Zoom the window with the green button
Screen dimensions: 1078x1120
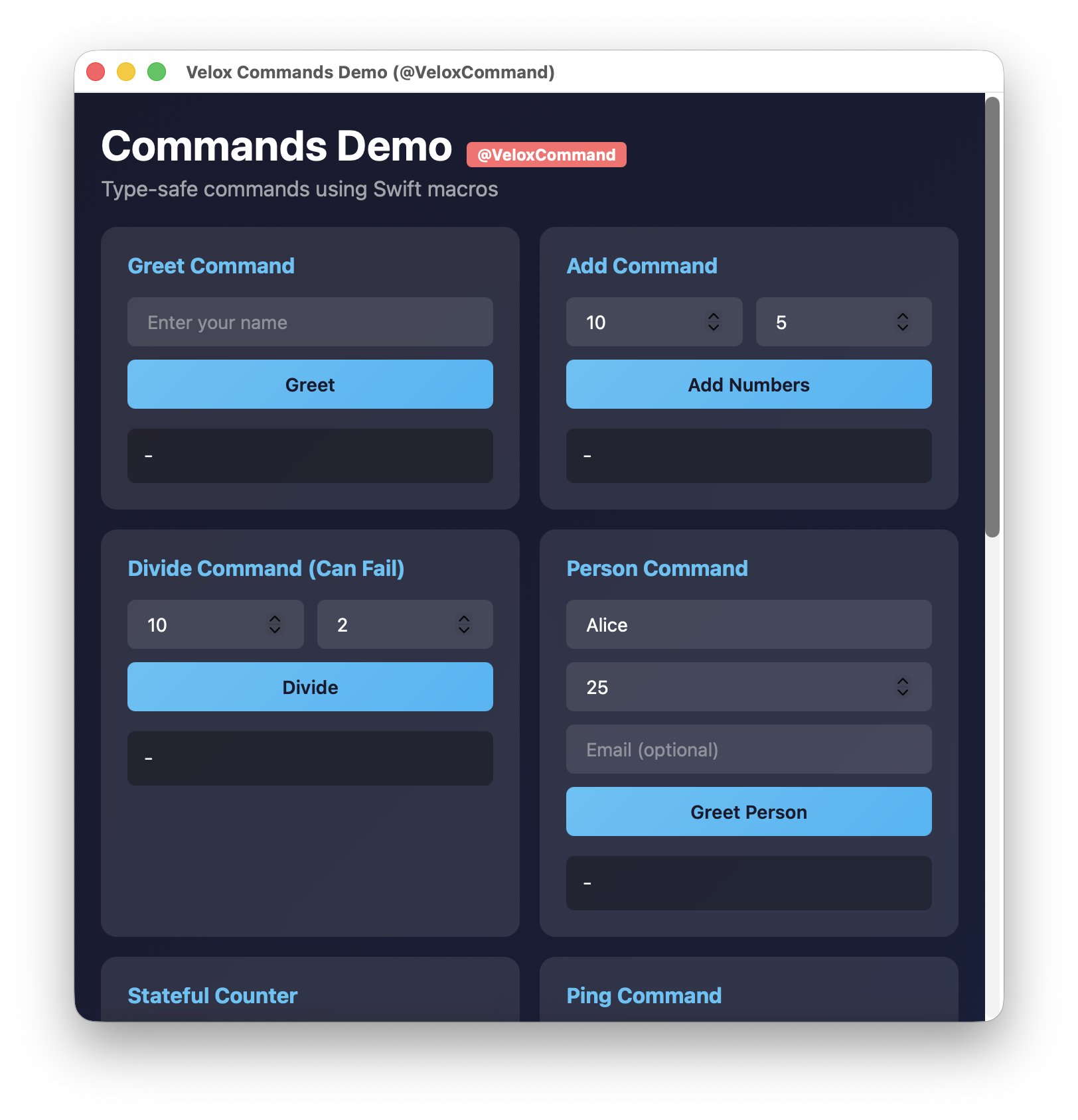click(x=157, y=72)
